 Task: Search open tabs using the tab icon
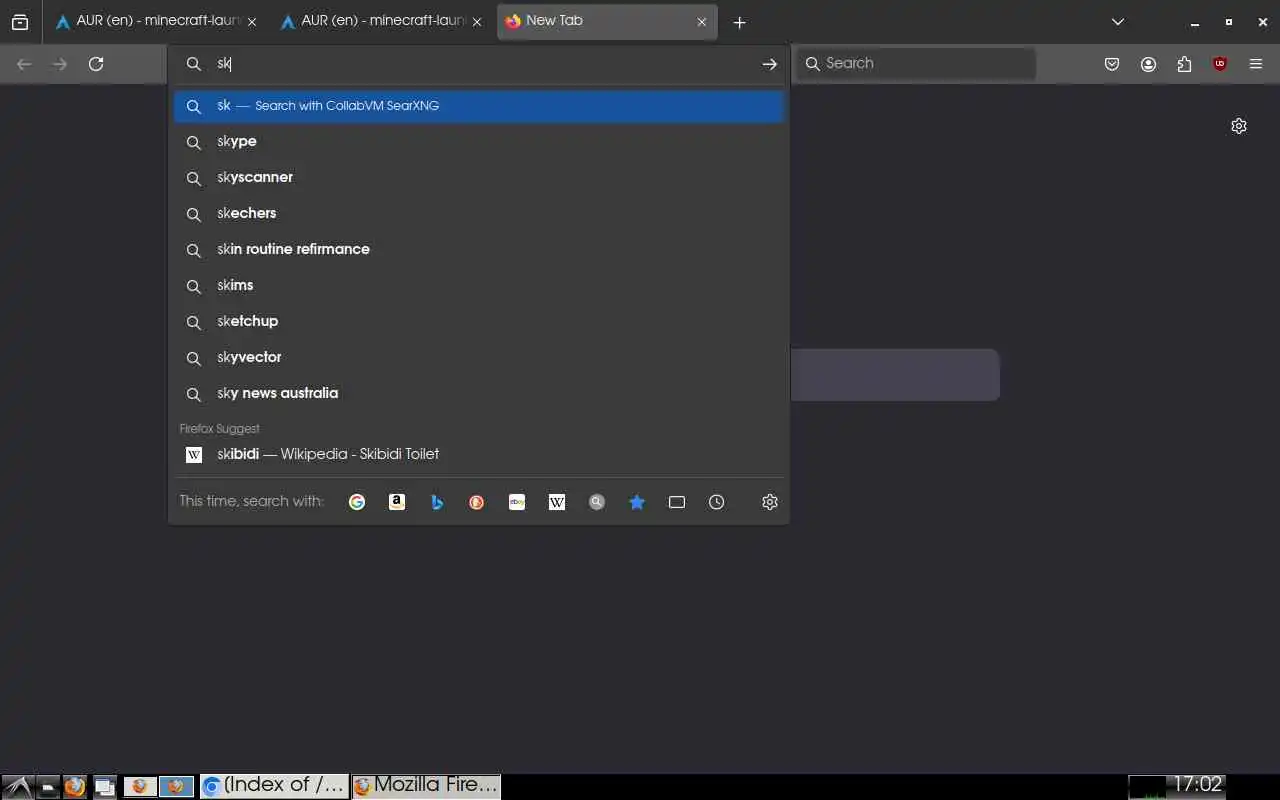677,502
